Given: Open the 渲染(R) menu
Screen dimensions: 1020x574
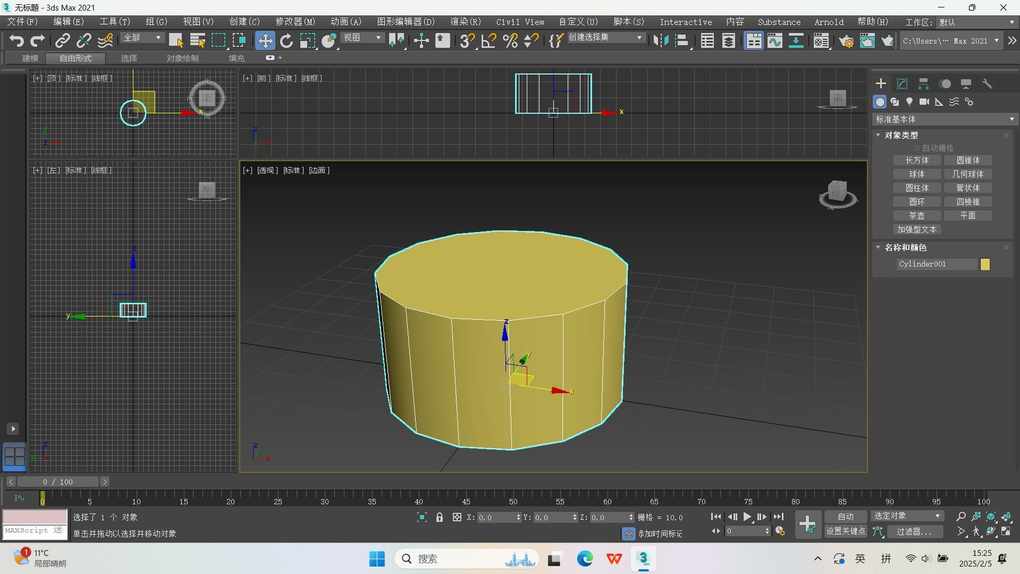Looking at the screenshot, I should click(x=465, y=21).
